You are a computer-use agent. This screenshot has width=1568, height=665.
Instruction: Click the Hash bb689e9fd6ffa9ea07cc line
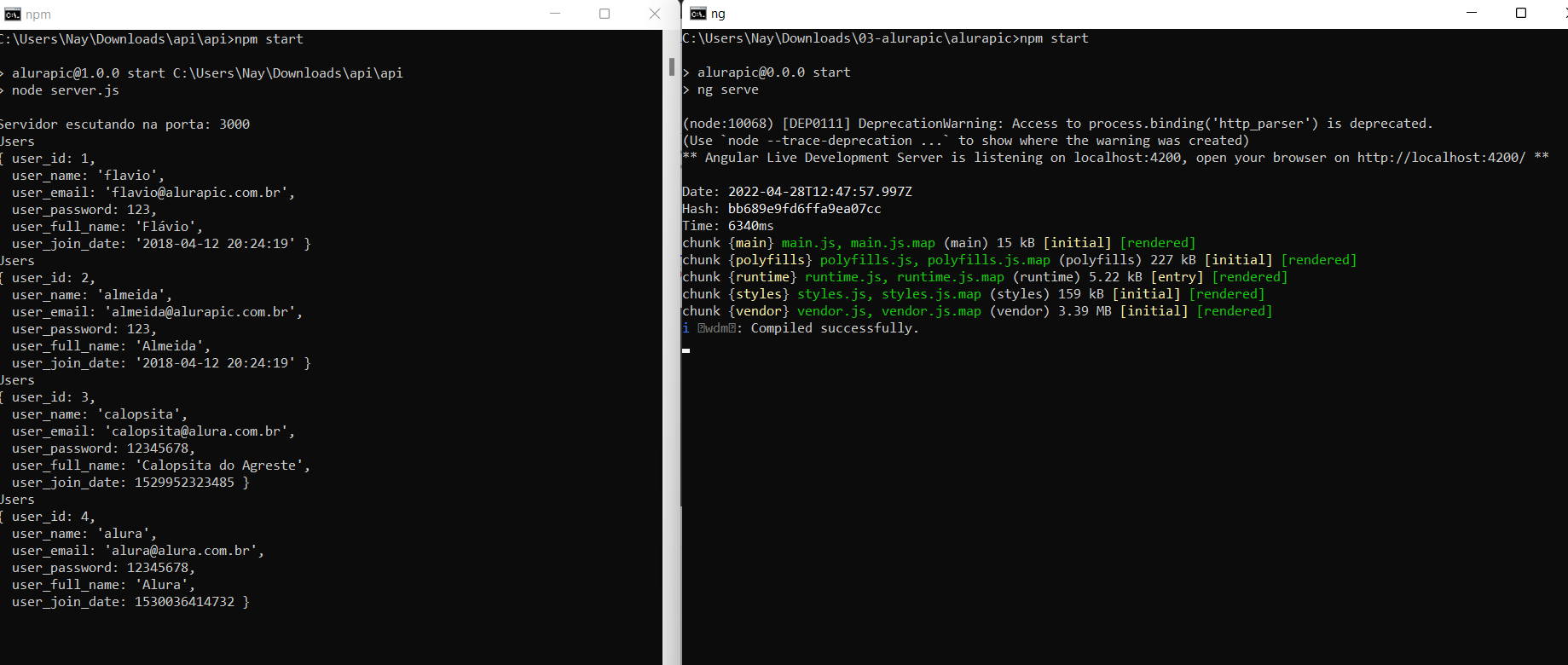point(782,209)
